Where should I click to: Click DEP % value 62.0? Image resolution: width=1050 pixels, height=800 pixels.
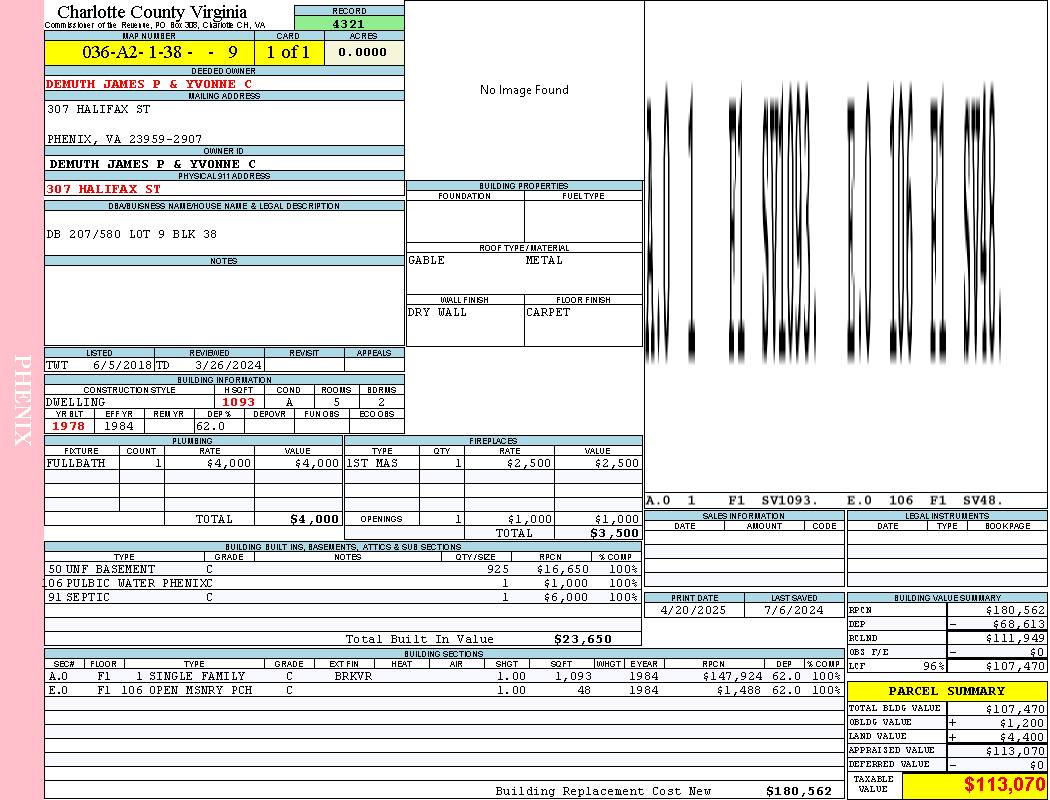211,426
